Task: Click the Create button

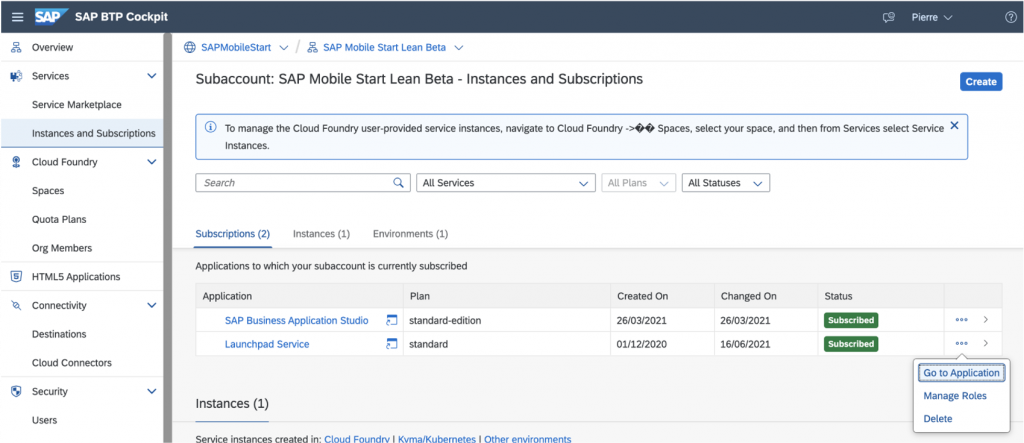Action: click(x=981, y=82)
